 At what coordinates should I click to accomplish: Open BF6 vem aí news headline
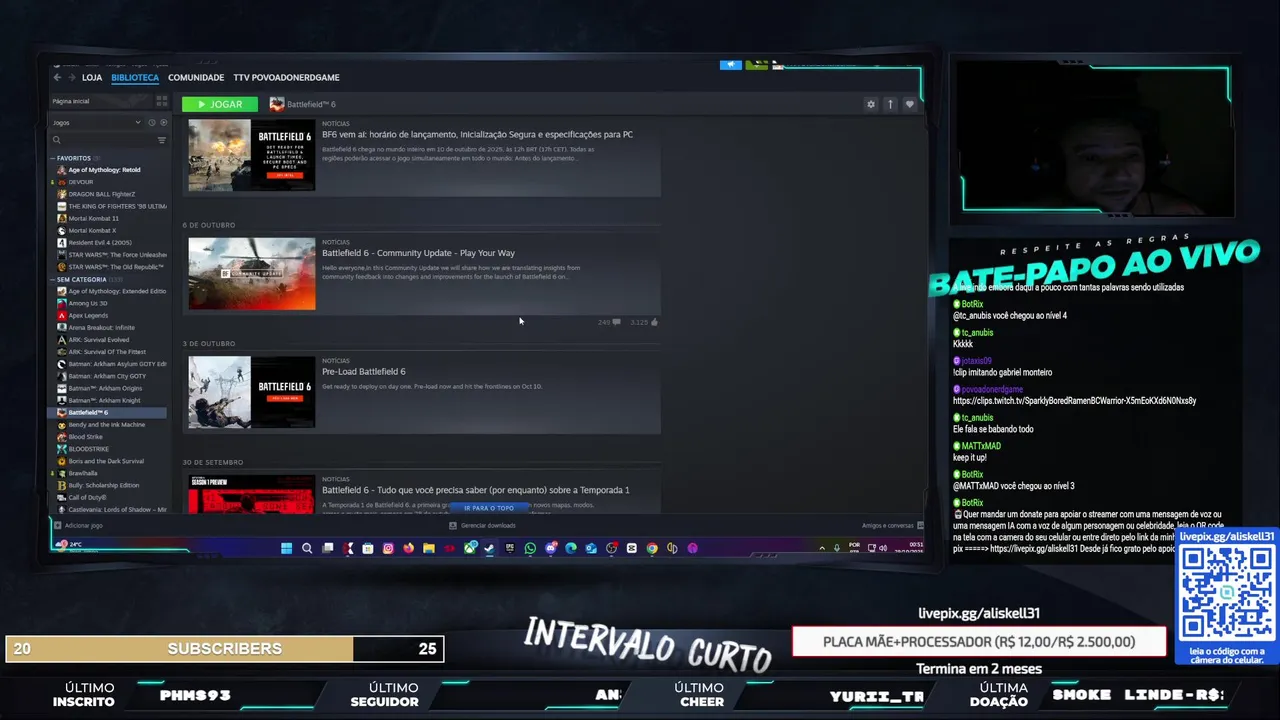click(x=477, y=134)
